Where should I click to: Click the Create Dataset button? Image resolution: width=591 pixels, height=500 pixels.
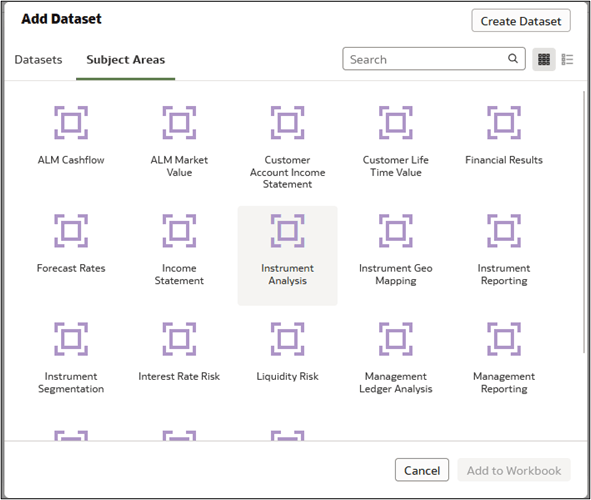coord(521,21)
